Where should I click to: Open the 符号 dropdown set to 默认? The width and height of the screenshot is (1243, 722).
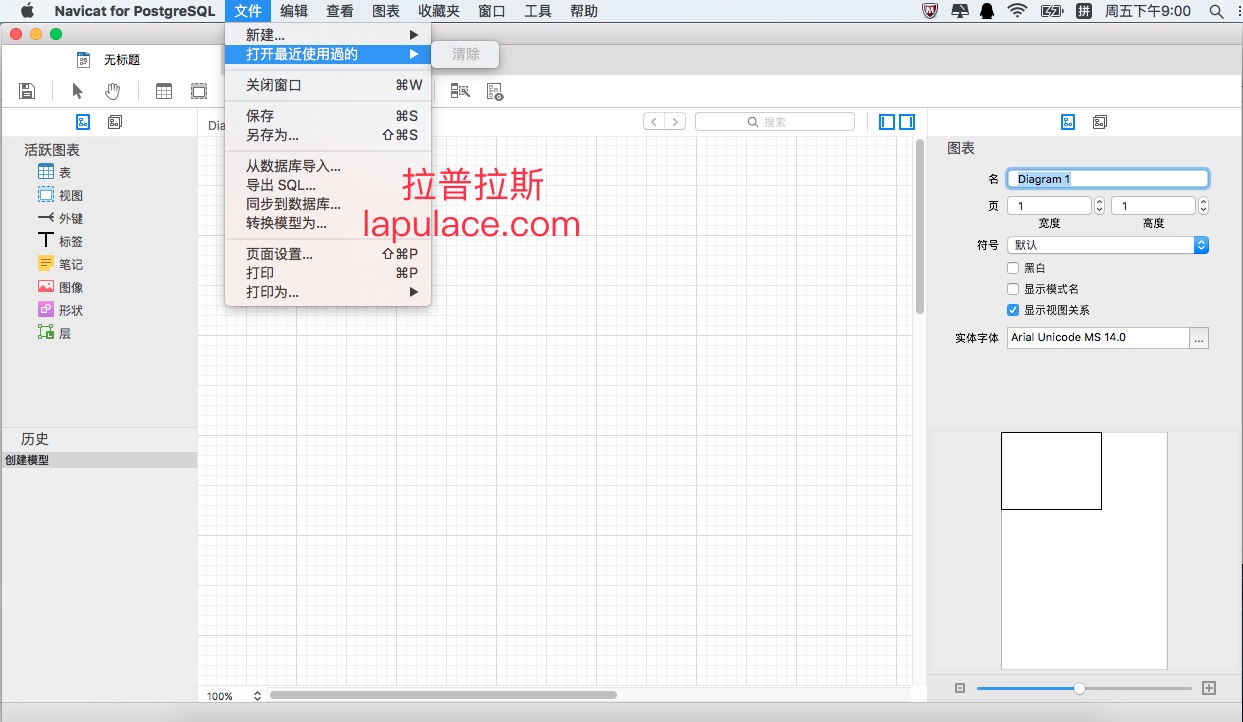point(1108,245)
